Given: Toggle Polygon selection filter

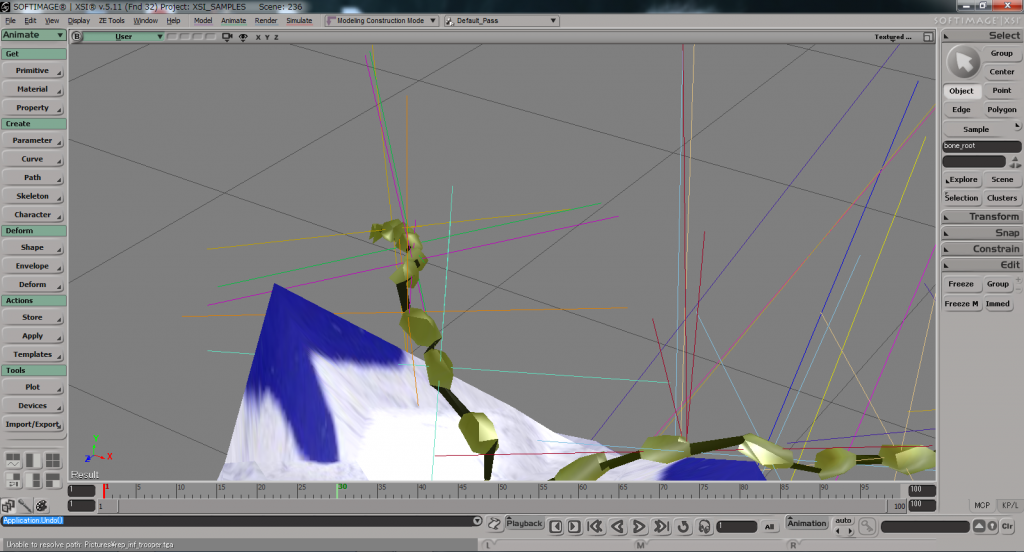Looking at the screenshot, I should 1002,110.
